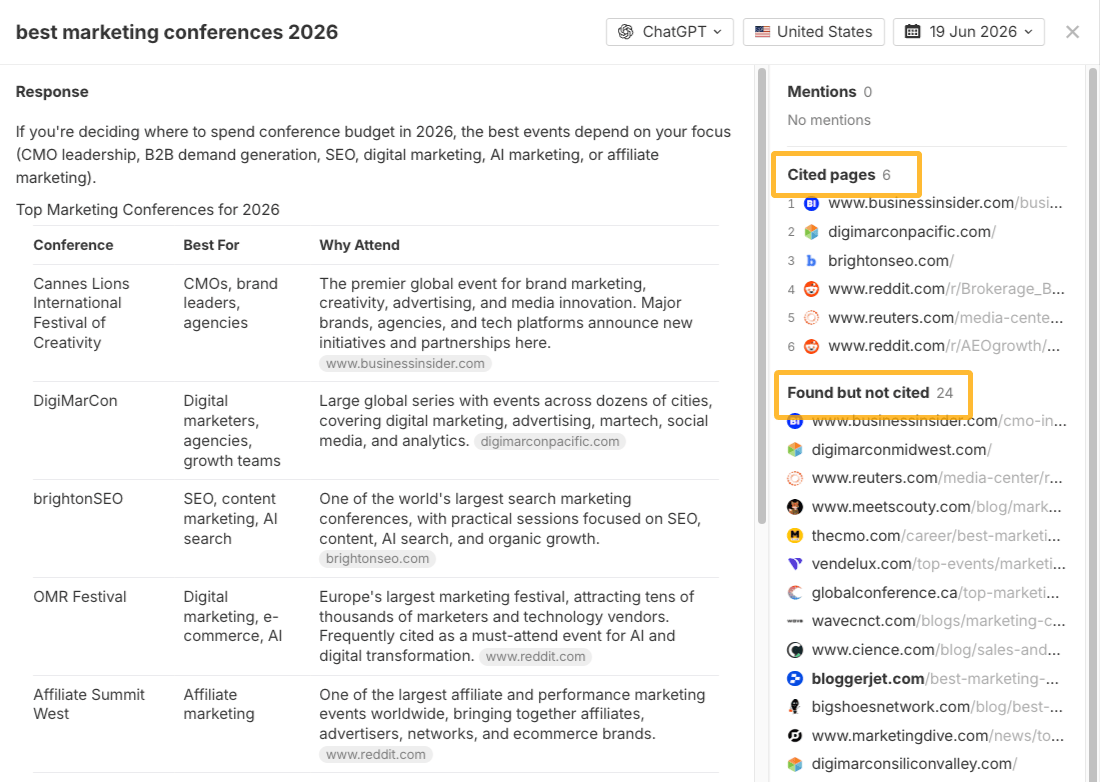Click the Conference column header
This screenshot has height=782, width=1100.
(x=73, y=245)
